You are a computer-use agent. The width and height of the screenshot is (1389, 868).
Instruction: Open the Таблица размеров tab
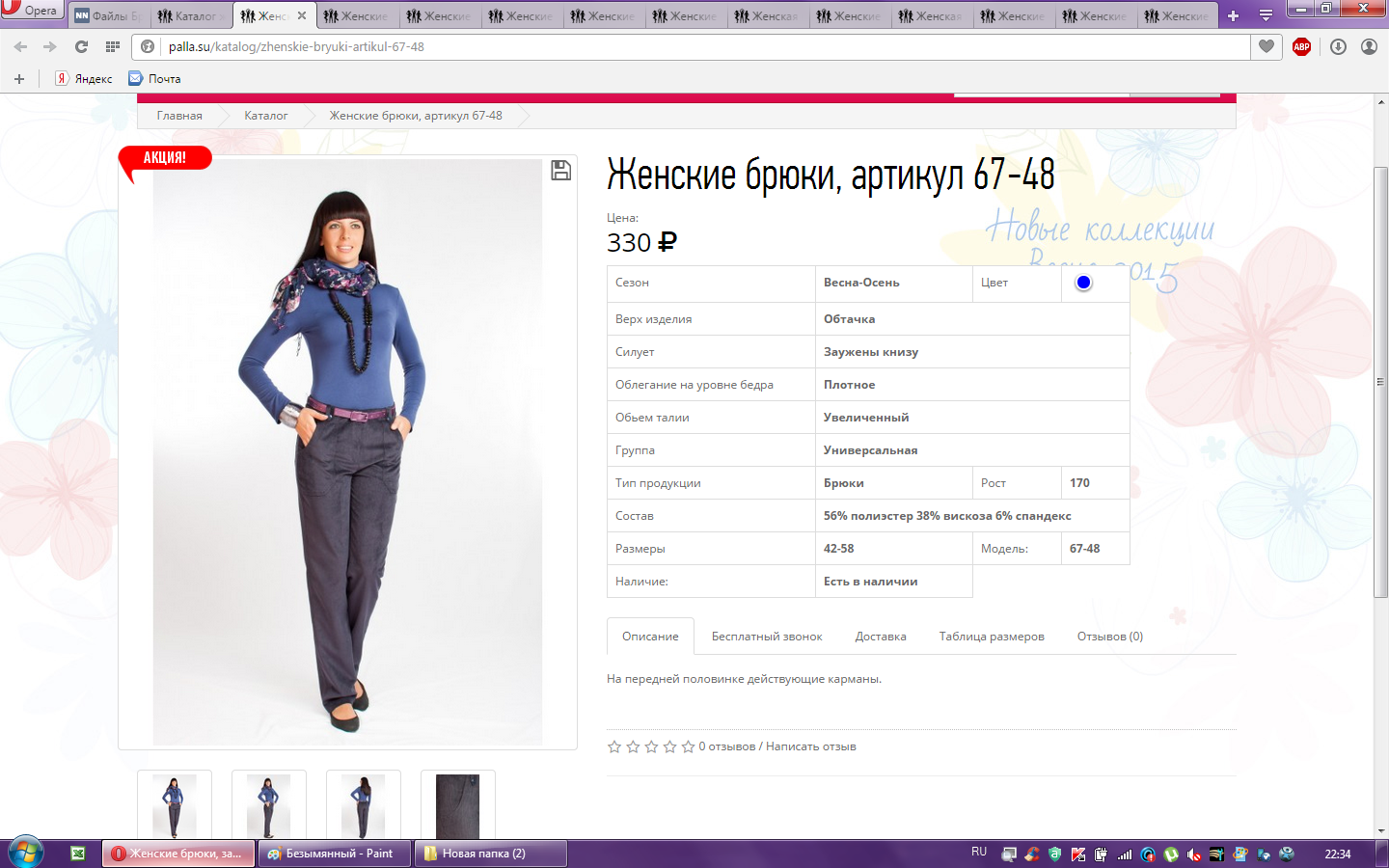click(x=991, y=637)
